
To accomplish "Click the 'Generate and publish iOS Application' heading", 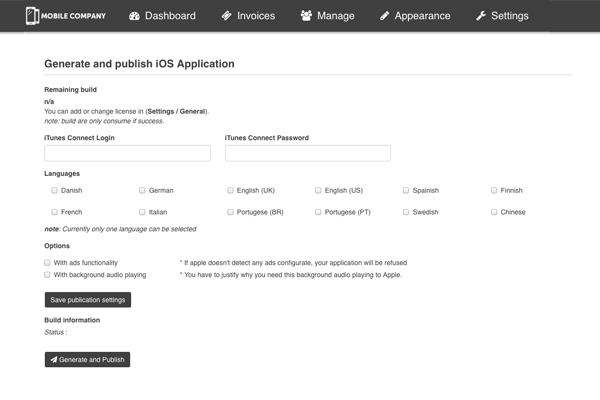I will [139, 64].
